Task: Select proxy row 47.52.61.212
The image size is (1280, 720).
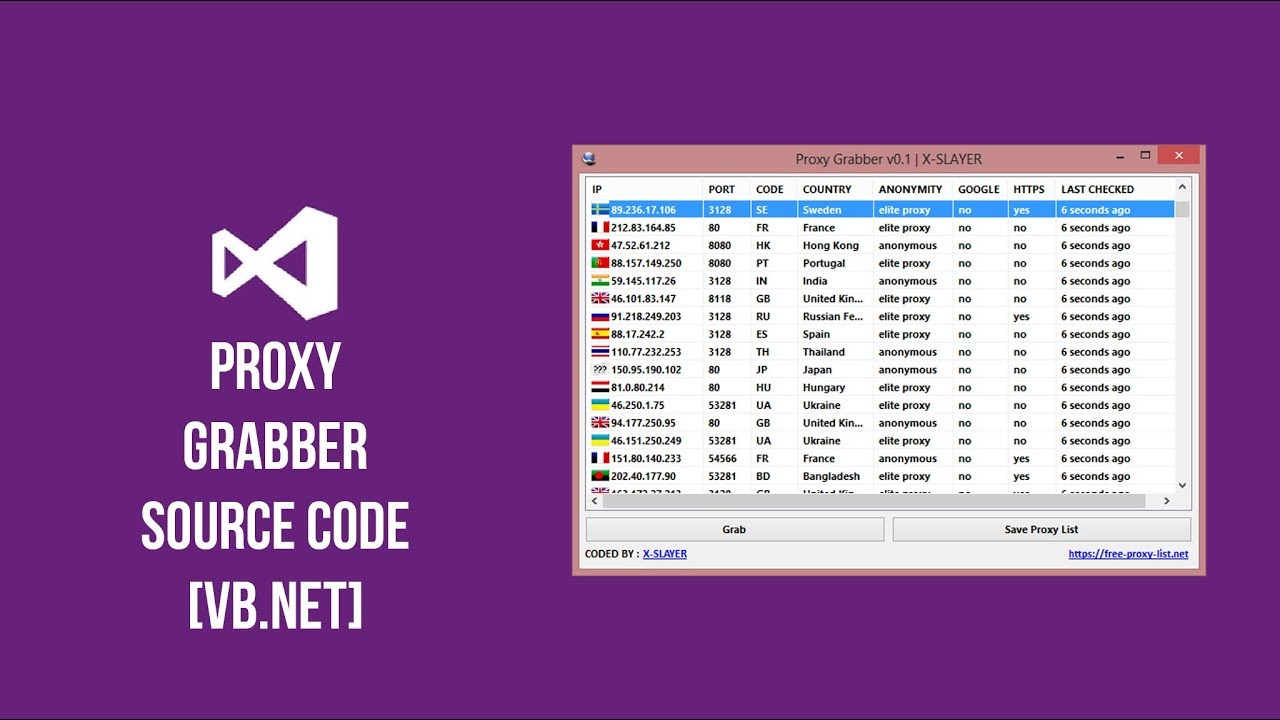Action: pyautogui.click(x=881, y=245)
